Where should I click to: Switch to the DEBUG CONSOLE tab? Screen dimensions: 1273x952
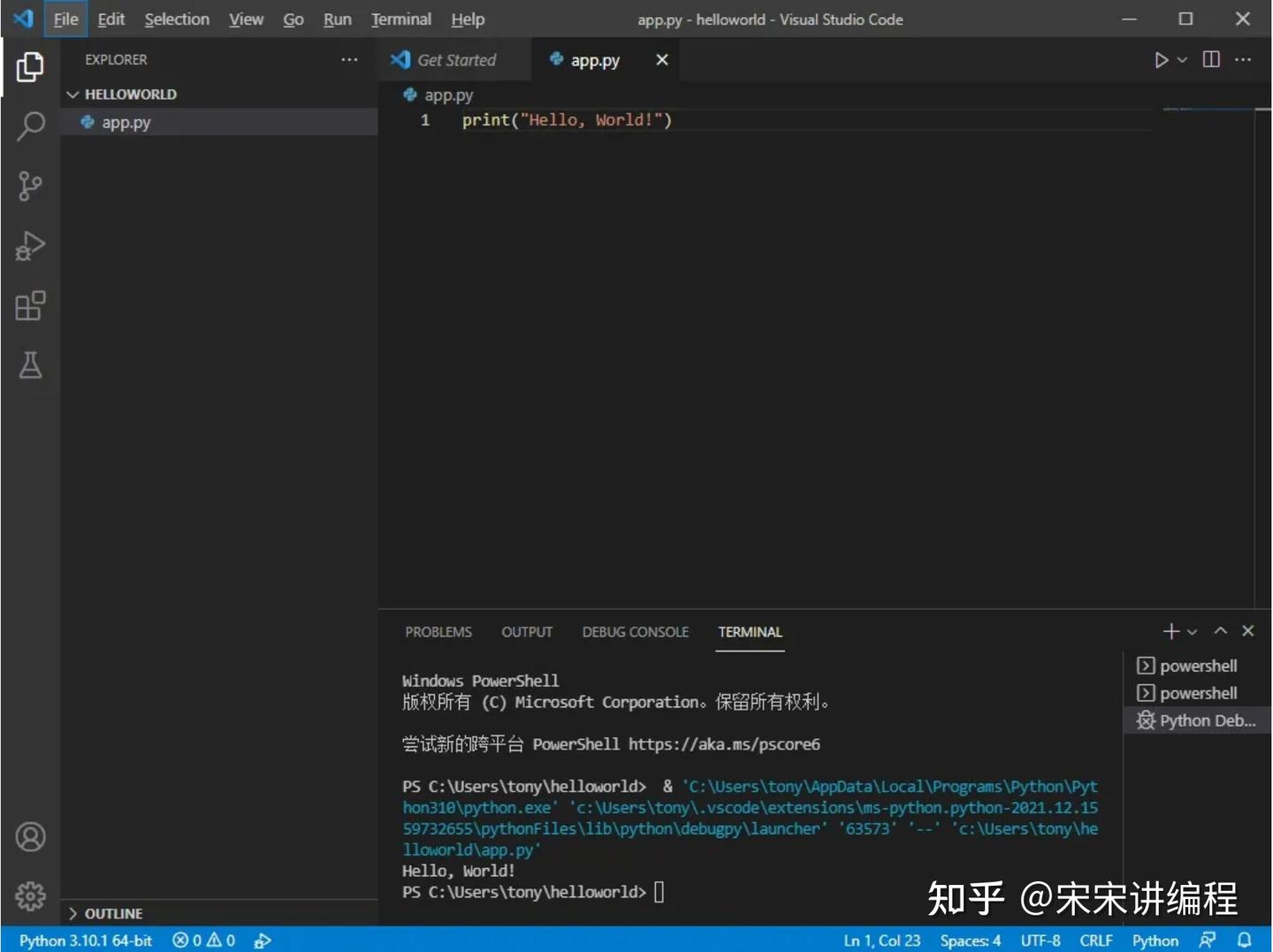[x=635, y=632]
